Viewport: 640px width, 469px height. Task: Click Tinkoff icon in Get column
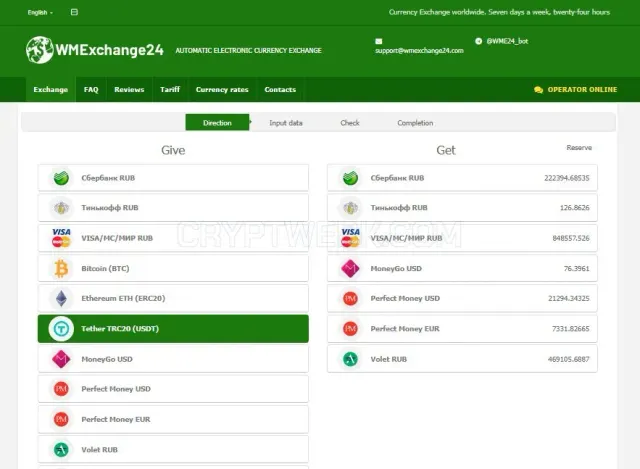click(x=350, y=208)
